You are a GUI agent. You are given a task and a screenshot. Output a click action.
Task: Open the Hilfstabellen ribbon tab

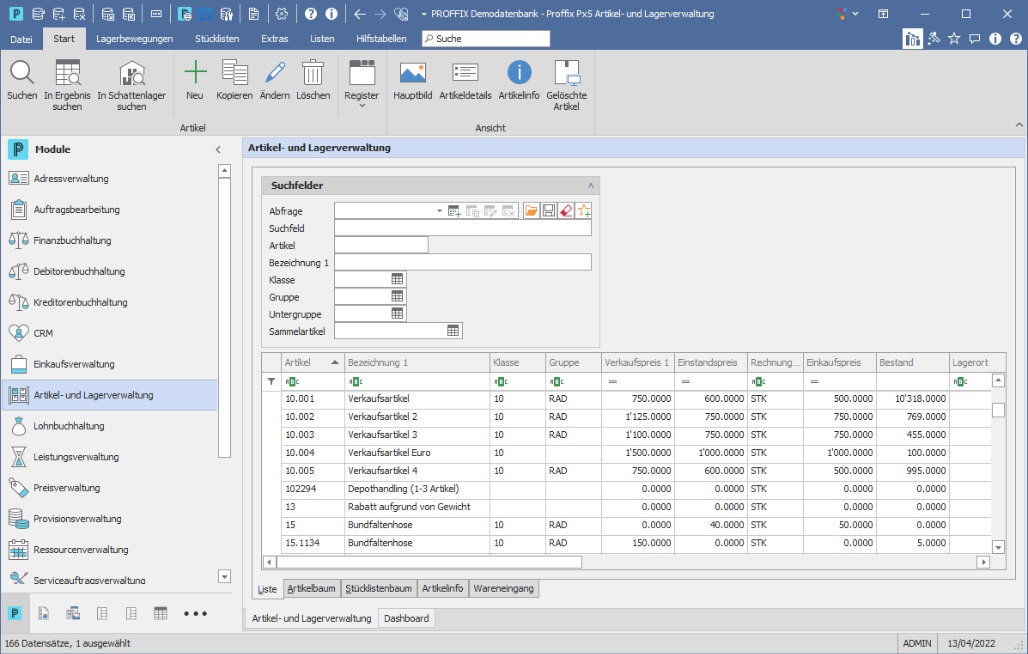(x=381, y=39)
